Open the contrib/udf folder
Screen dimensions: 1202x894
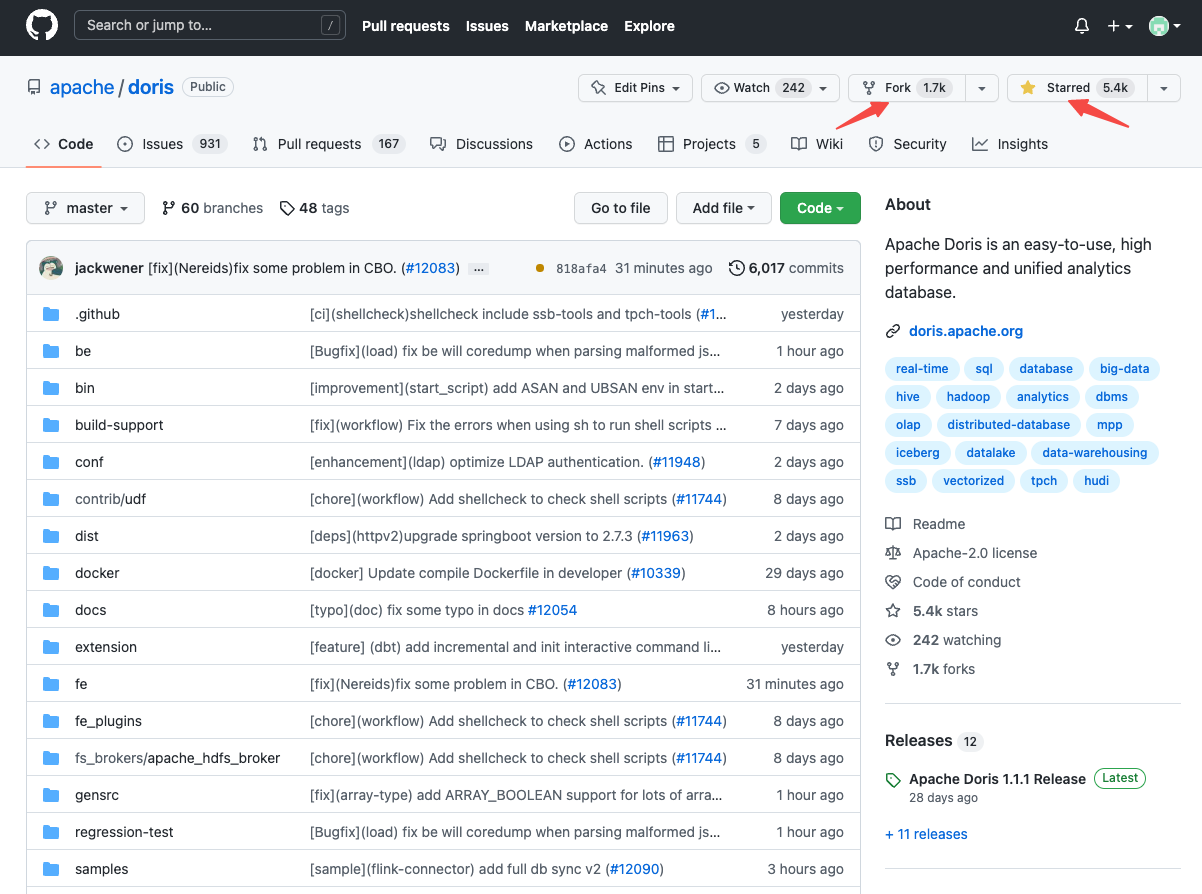pyautogui.click(x=110, y=499)
